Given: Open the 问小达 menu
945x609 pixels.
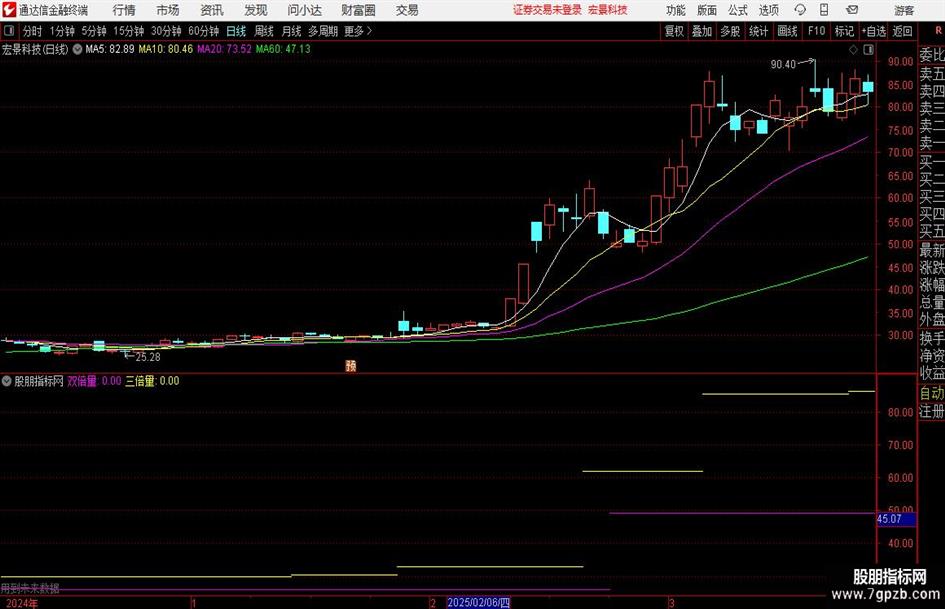Looking at the screenshot, I should (304, 10).
